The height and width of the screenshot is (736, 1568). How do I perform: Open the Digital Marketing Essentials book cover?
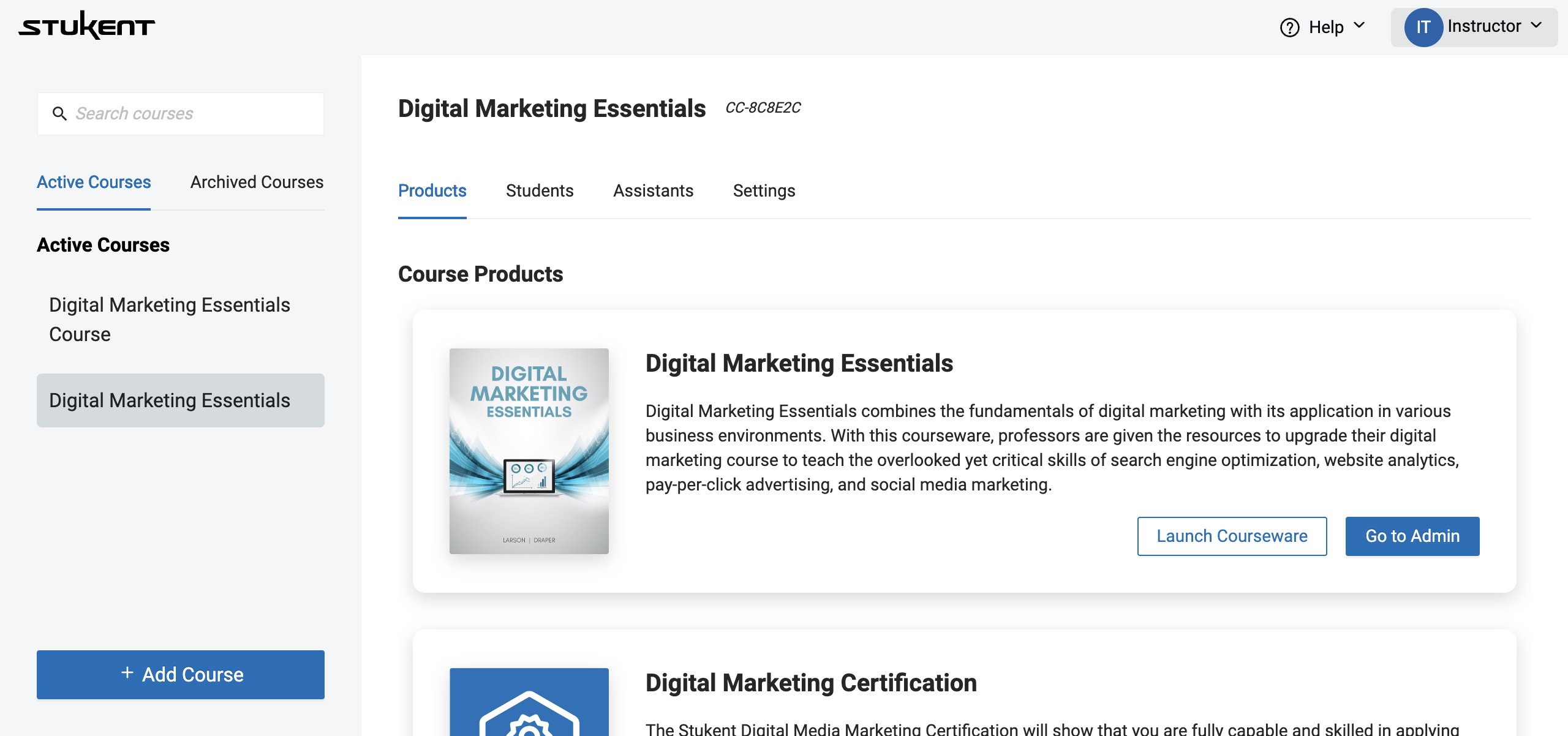[x=529, y=451]
